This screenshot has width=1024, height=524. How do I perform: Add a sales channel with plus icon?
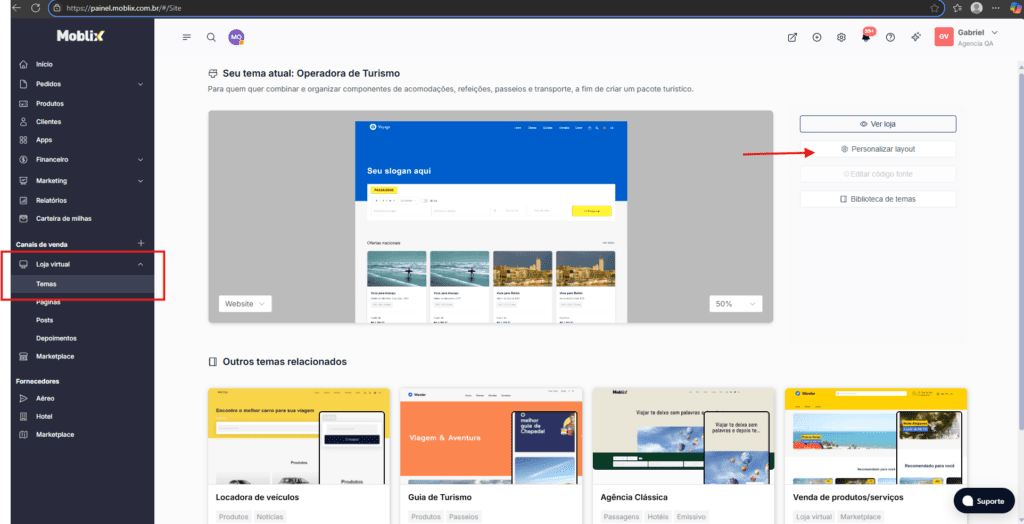(x=140, y=243)
